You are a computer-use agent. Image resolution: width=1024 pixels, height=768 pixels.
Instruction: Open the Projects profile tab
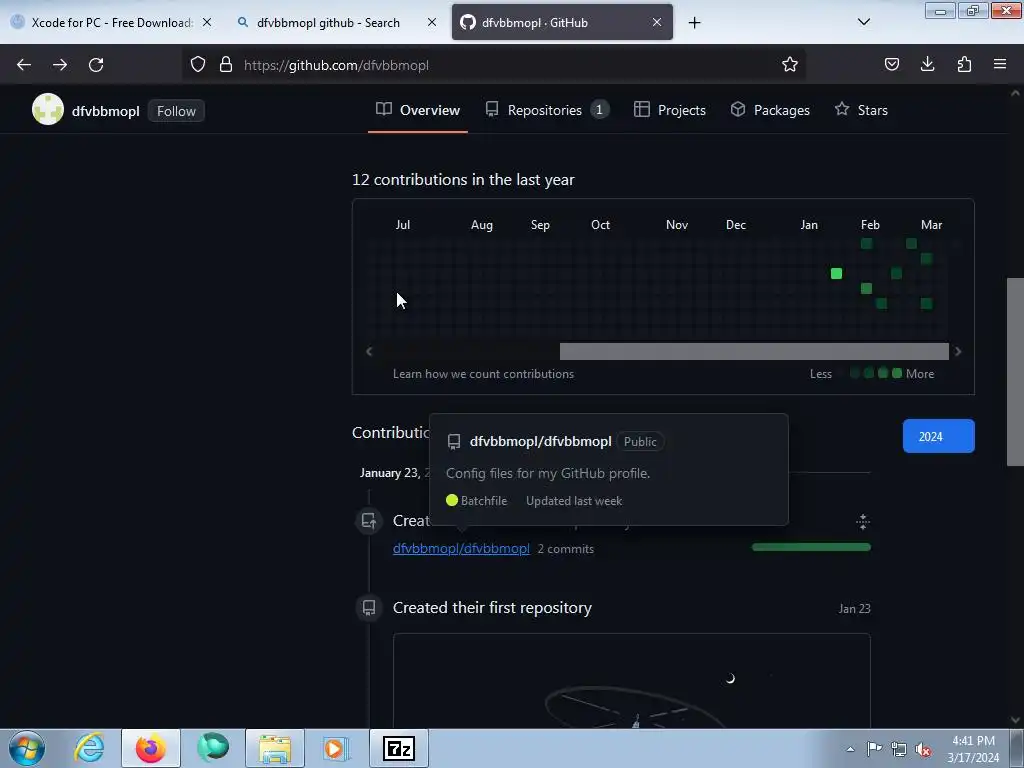tap(670, 110)
